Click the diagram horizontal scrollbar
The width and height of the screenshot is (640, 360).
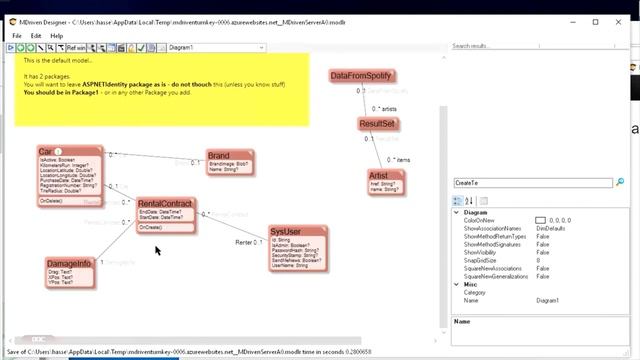coord(188,340)
